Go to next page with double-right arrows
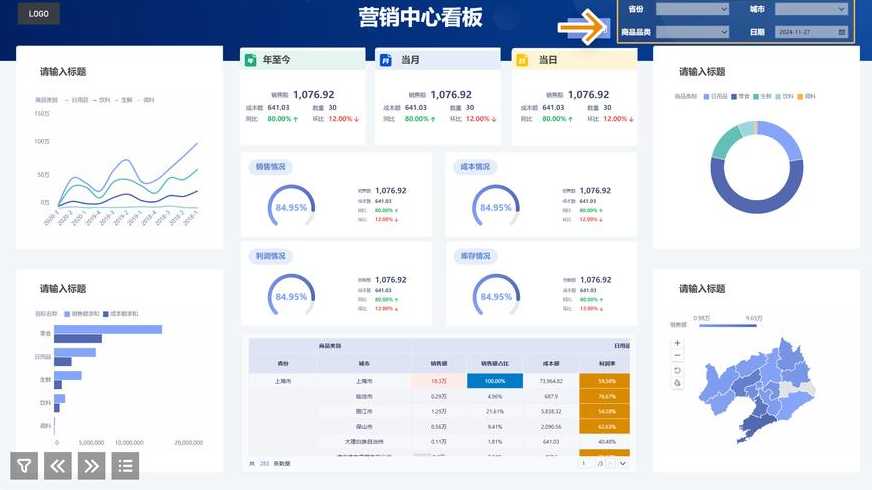This screenshot has width=872, height=490. (x=92, y=466)
